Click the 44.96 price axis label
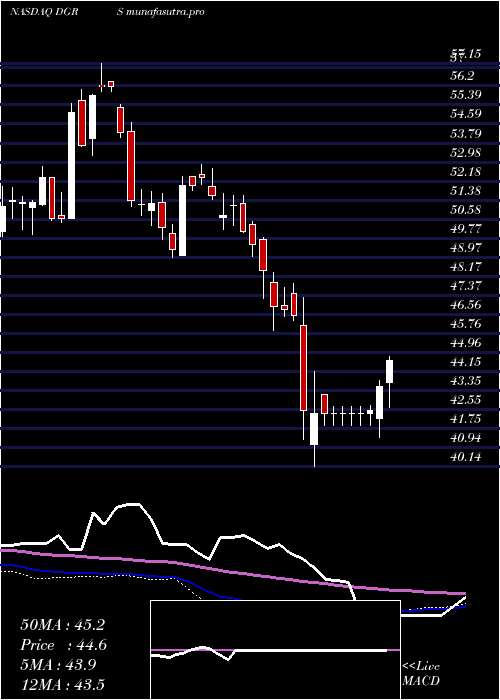The image size is (500, 700). (x=466, y=343)
